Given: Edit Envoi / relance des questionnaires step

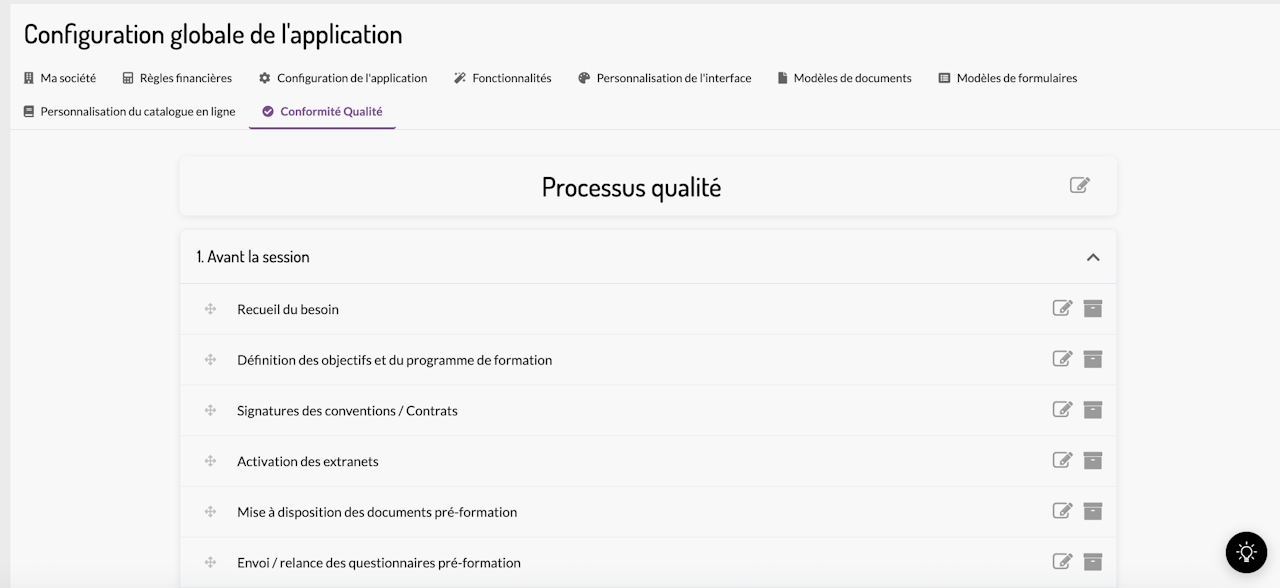Looking at the screenshot, I should (x=1062, y=561).
